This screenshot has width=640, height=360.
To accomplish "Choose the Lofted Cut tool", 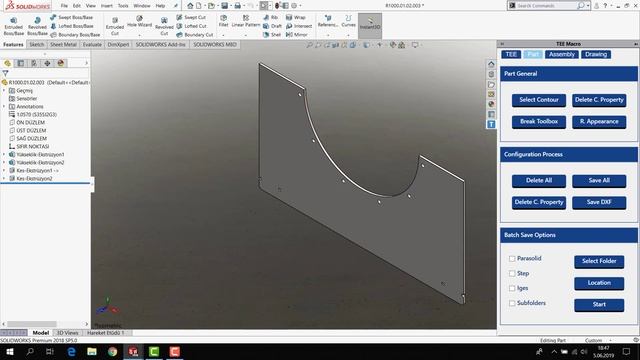I will [191, 26].
